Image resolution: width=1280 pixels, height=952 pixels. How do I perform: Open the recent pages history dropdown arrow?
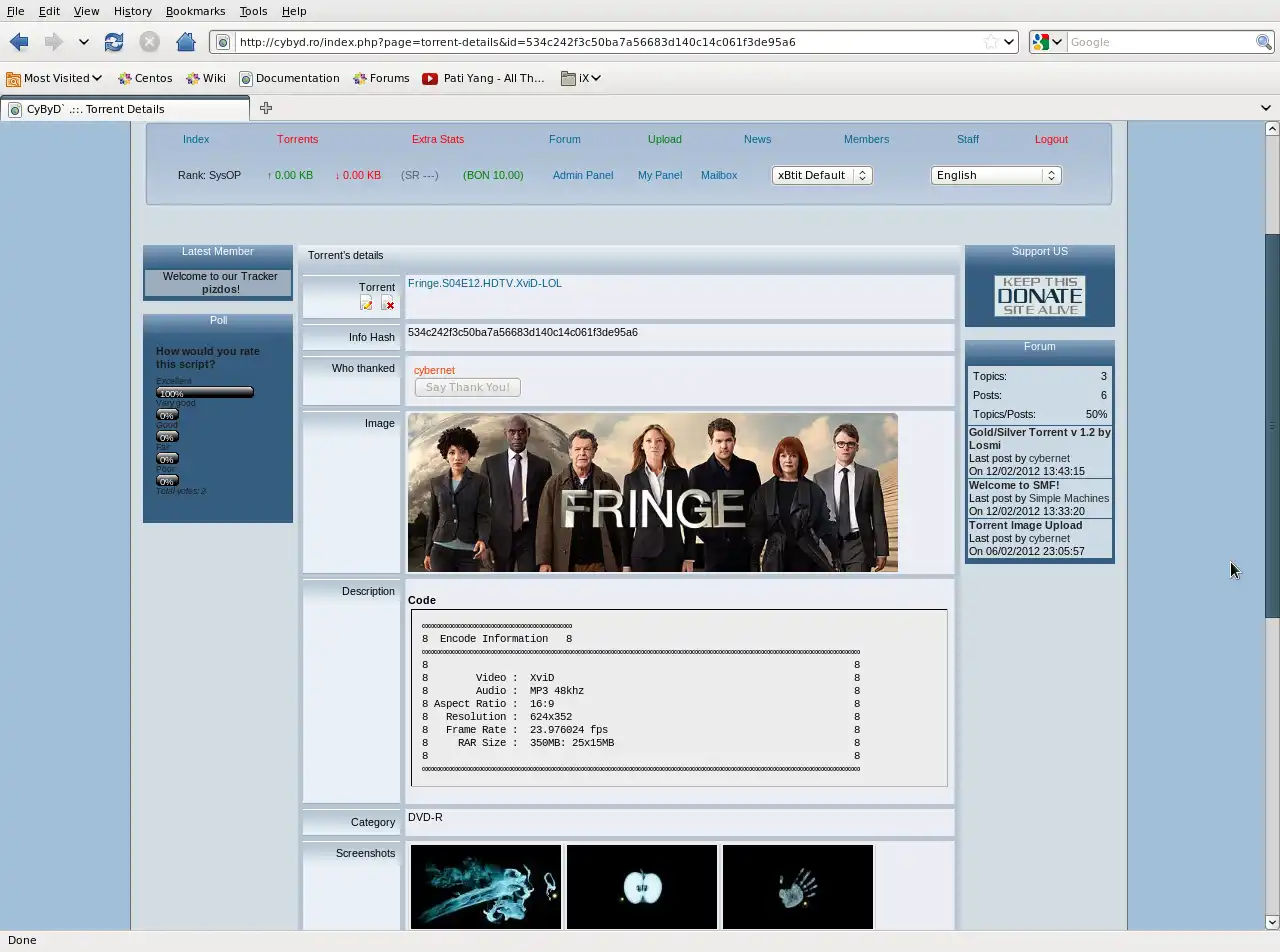84,42
